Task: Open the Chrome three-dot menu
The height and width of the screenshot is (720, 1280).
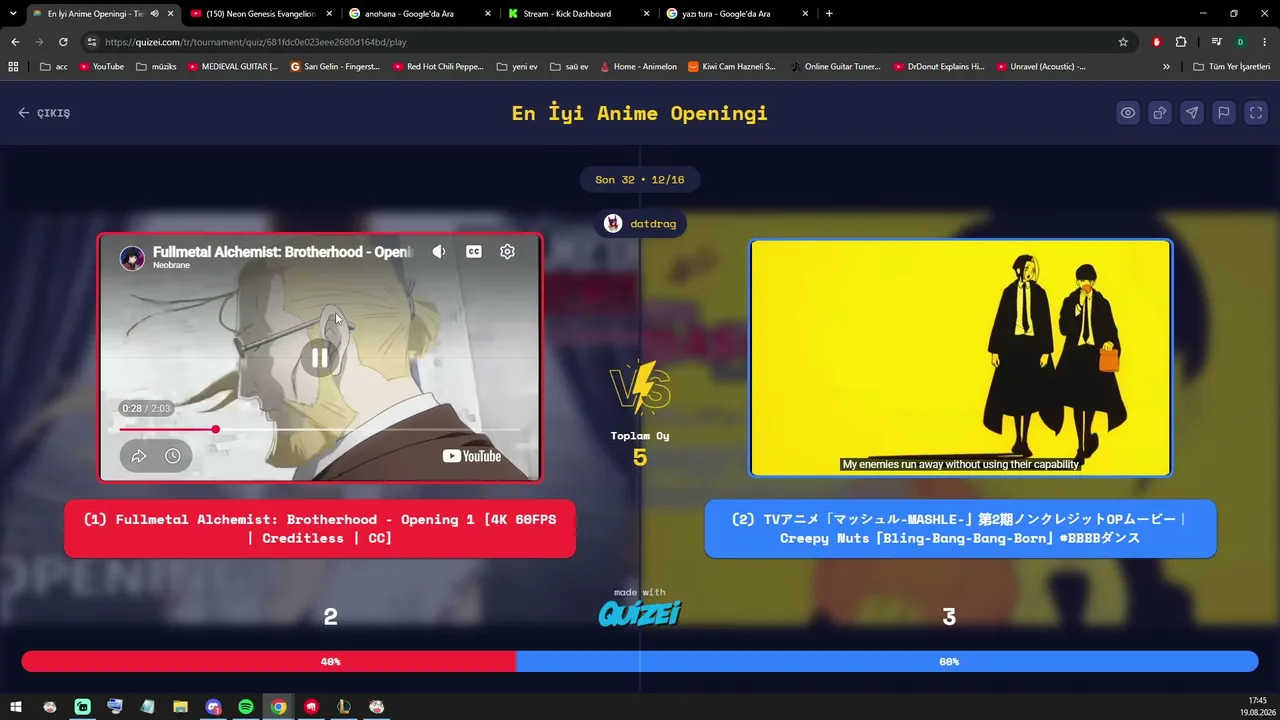Action: pyautogui.click(x=1265, y=42)
